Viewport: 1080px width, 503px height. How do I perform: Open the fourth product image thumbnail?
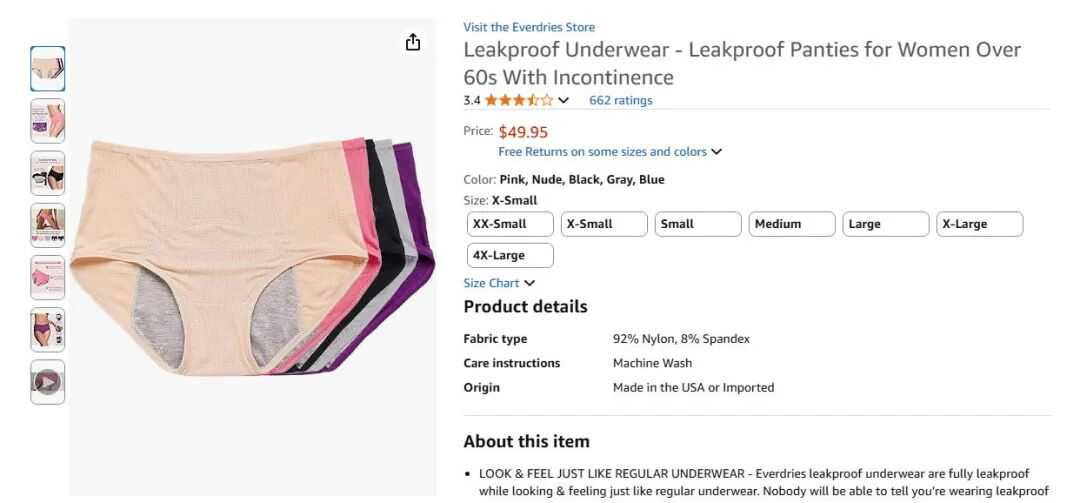coord(48,225)
